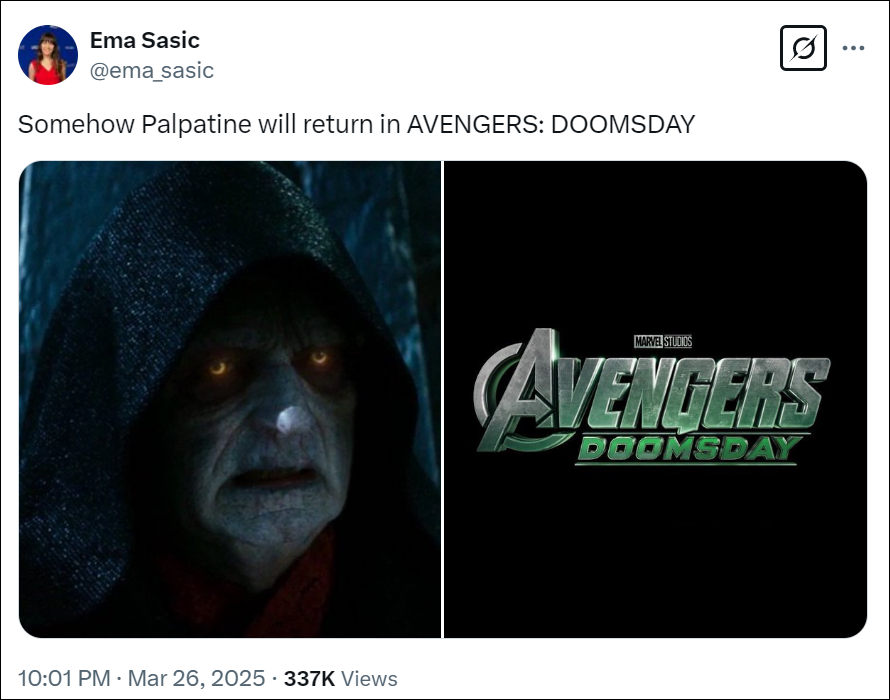Click the tweet text about Palpatine

click(356, 124)
